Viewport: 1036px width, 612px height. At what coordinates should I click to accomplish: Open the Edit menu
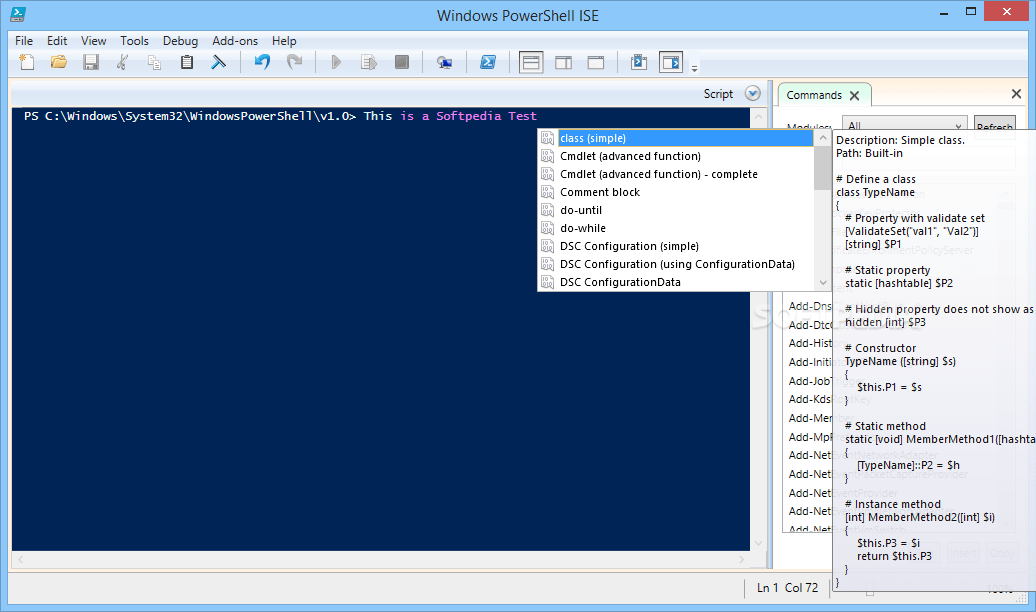57,40
